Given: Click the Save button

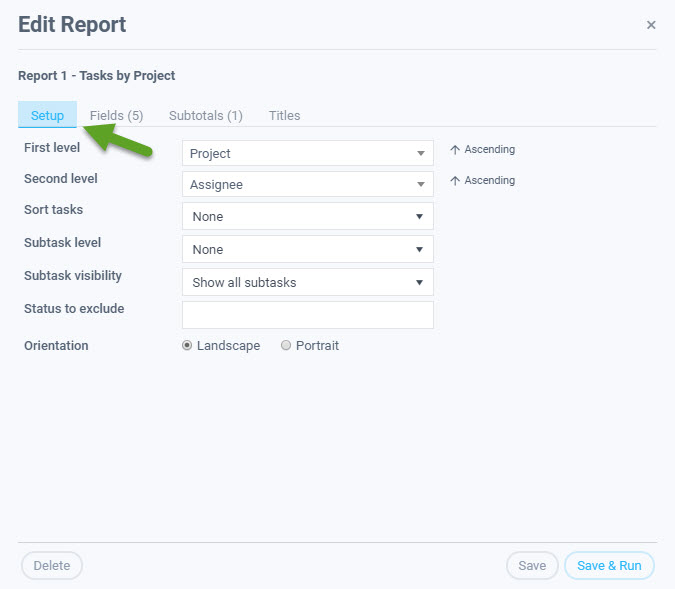Looking at the screenshot, I should point(532,565).
